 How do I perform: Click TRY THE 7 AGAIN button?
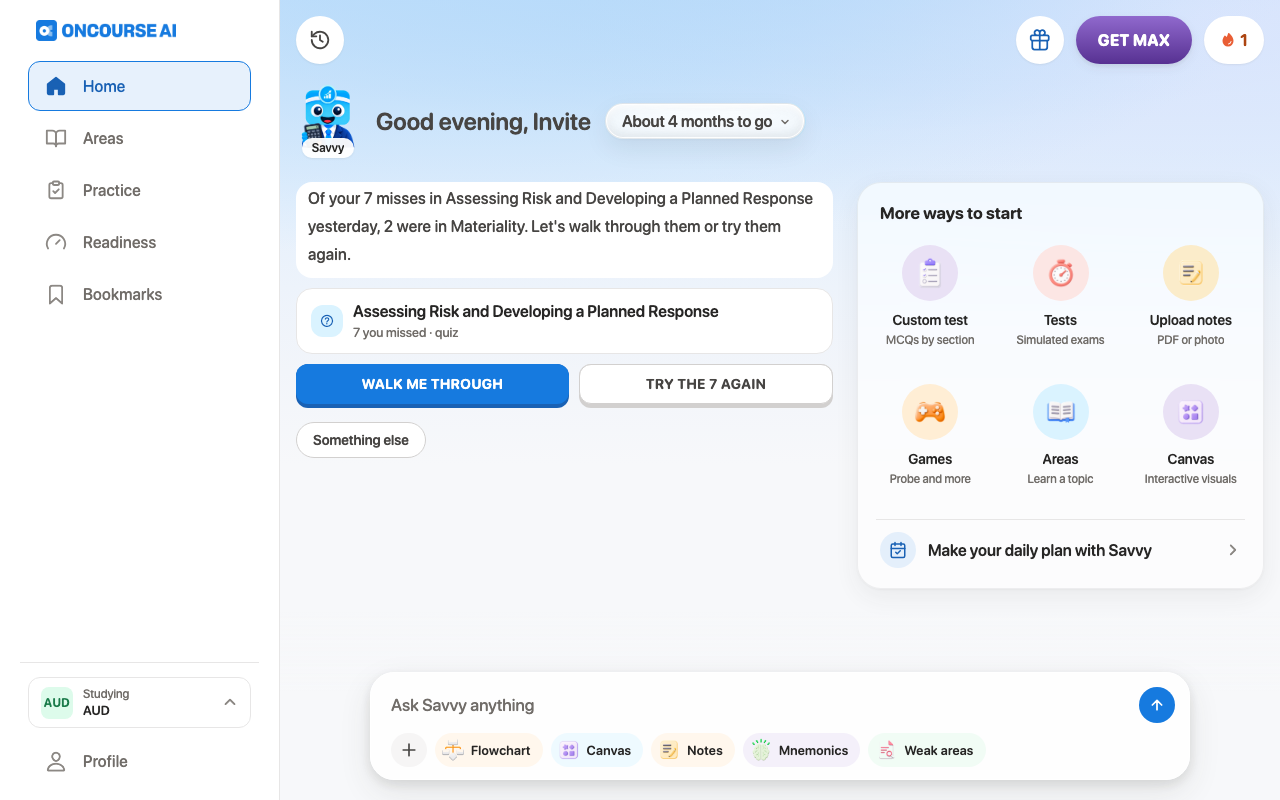coord(706,385)
